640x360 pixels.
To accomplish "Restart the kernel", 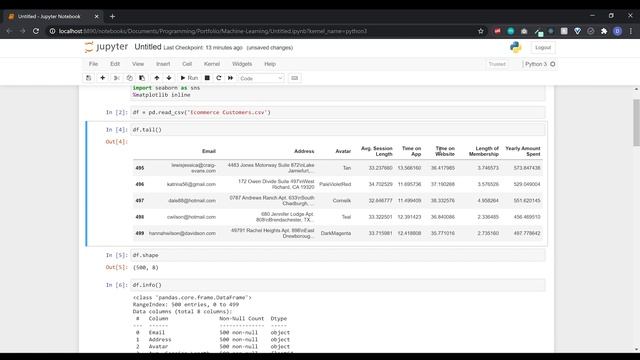I will 219,78.
